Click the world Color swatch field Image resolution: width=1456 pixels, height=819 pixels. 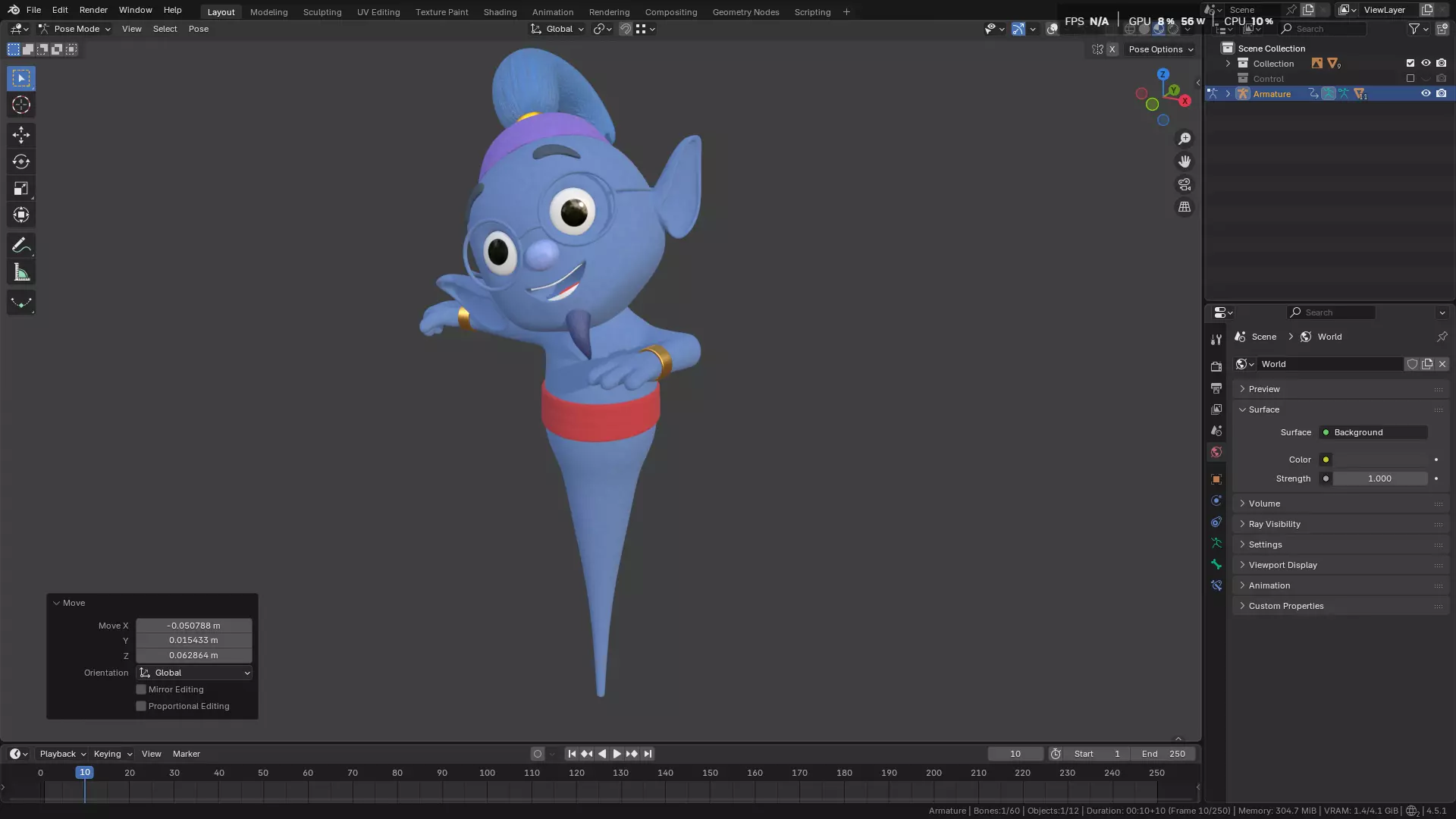(1381, 460)
